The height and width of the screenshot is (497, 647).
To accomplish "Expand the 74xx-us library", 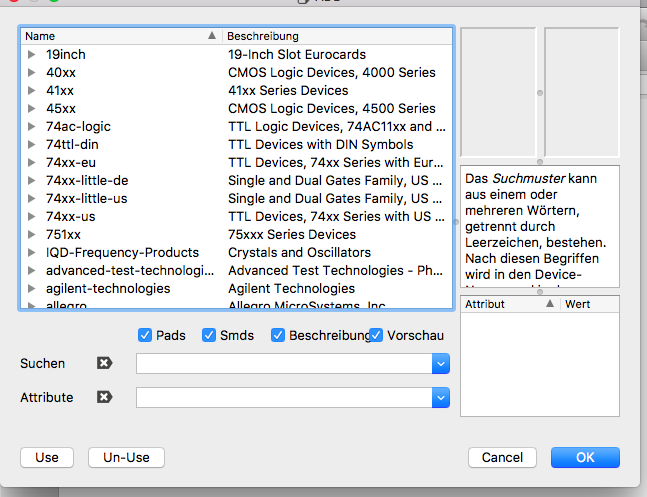I will [x=31, y=216].
